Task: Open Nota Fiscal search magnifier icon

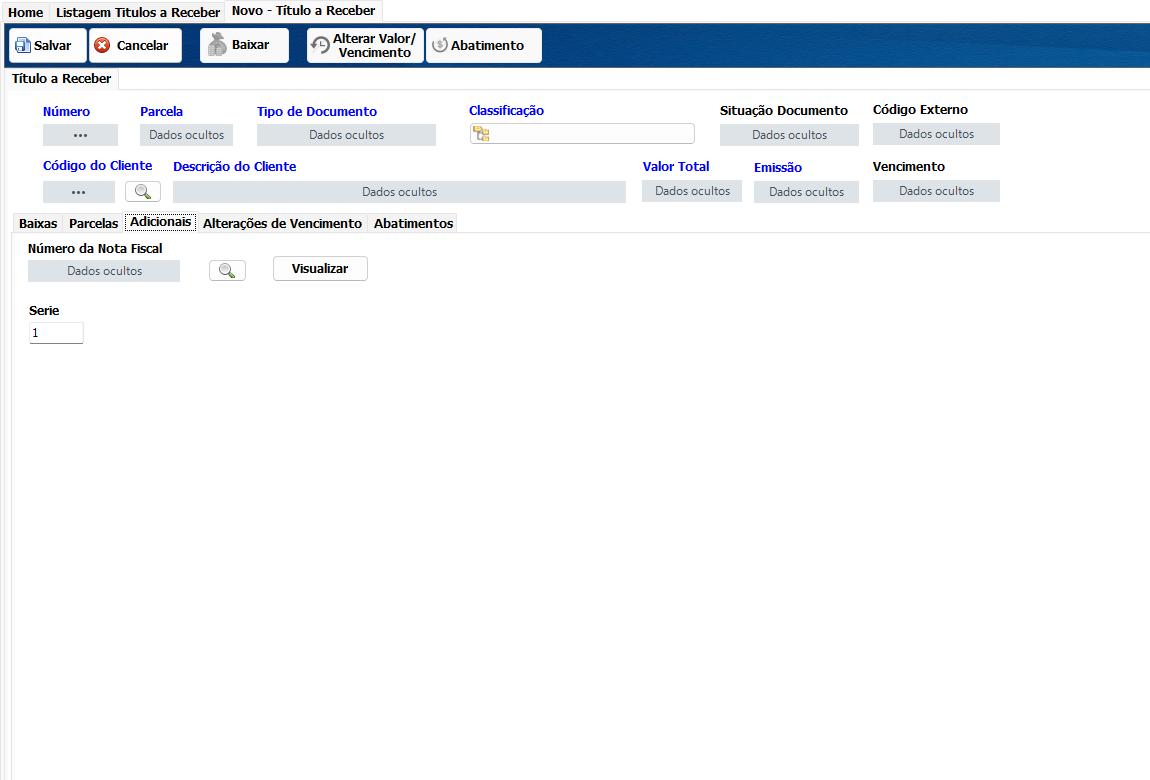Action: pyautogui.click(x=227, y=271)
